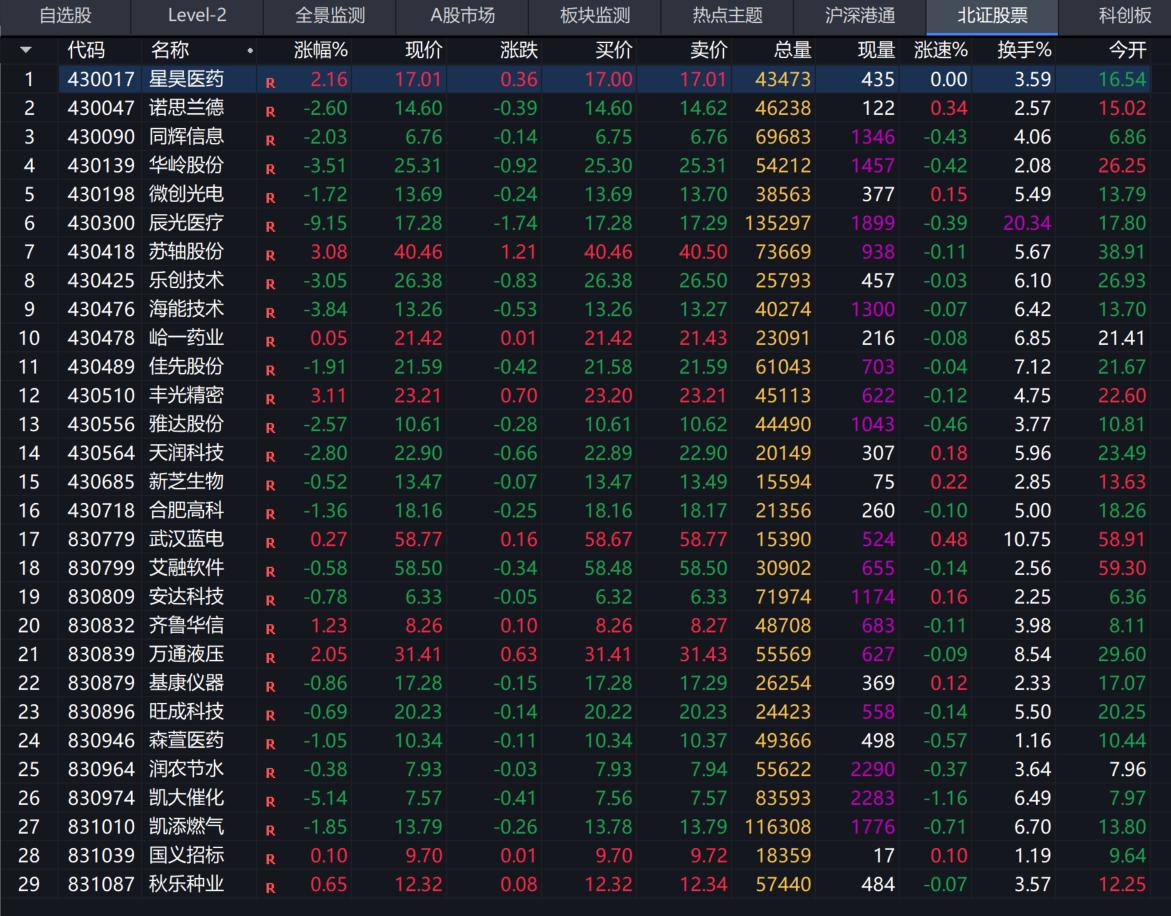Screen dimensions: 1171x916
Task: Click the R icon in 海能技术 row
Action: 270,312
